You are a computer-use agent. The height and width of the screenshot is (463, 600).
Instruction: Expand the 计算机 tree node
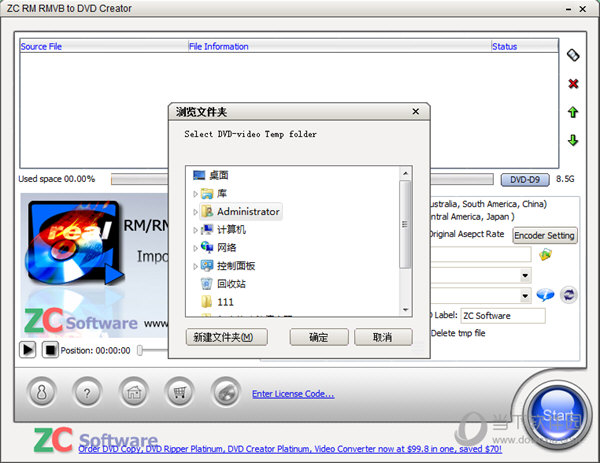(195, 230)
